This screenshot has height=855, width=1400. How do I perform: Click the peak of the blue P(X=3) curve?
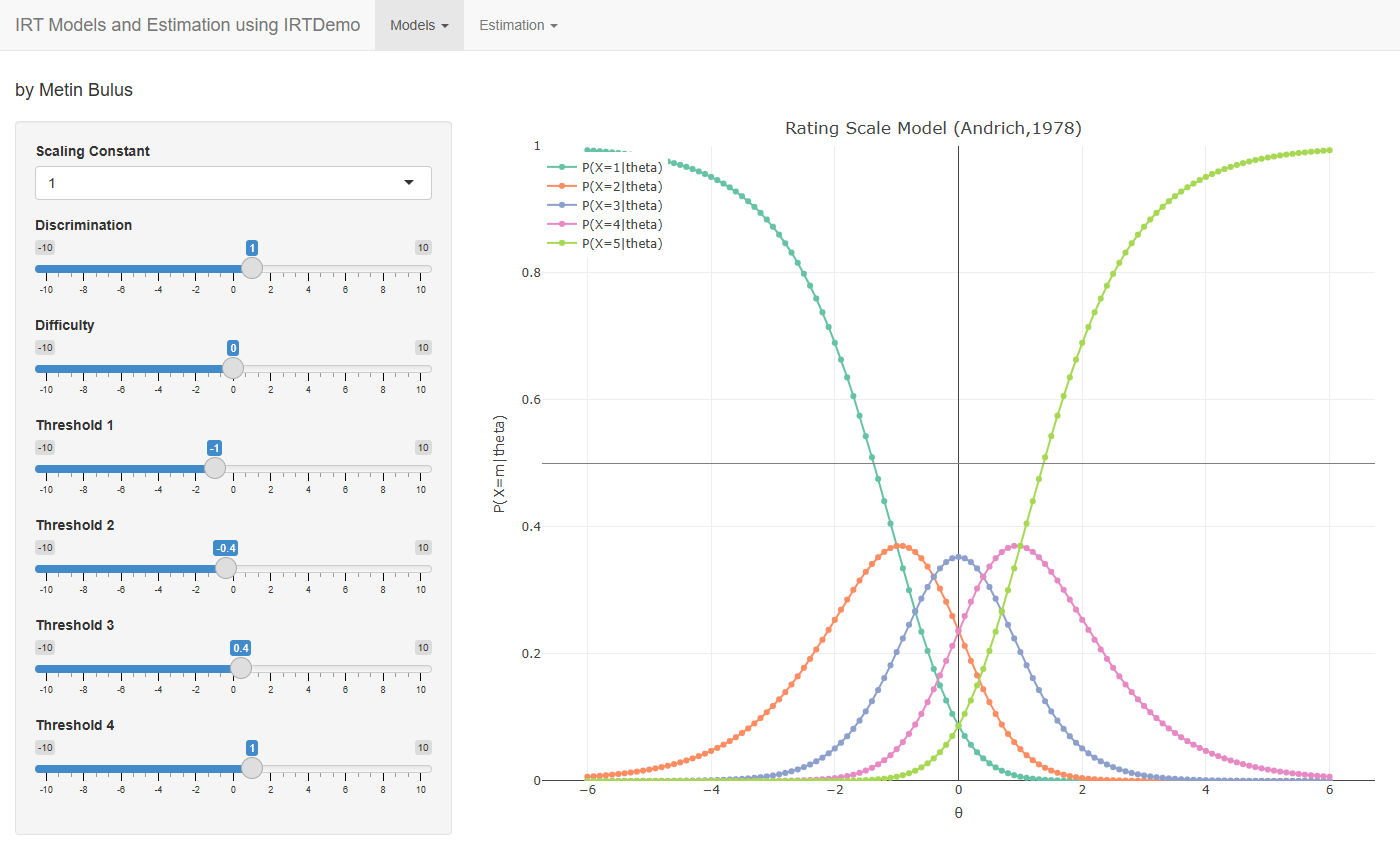tap(958, 556)
